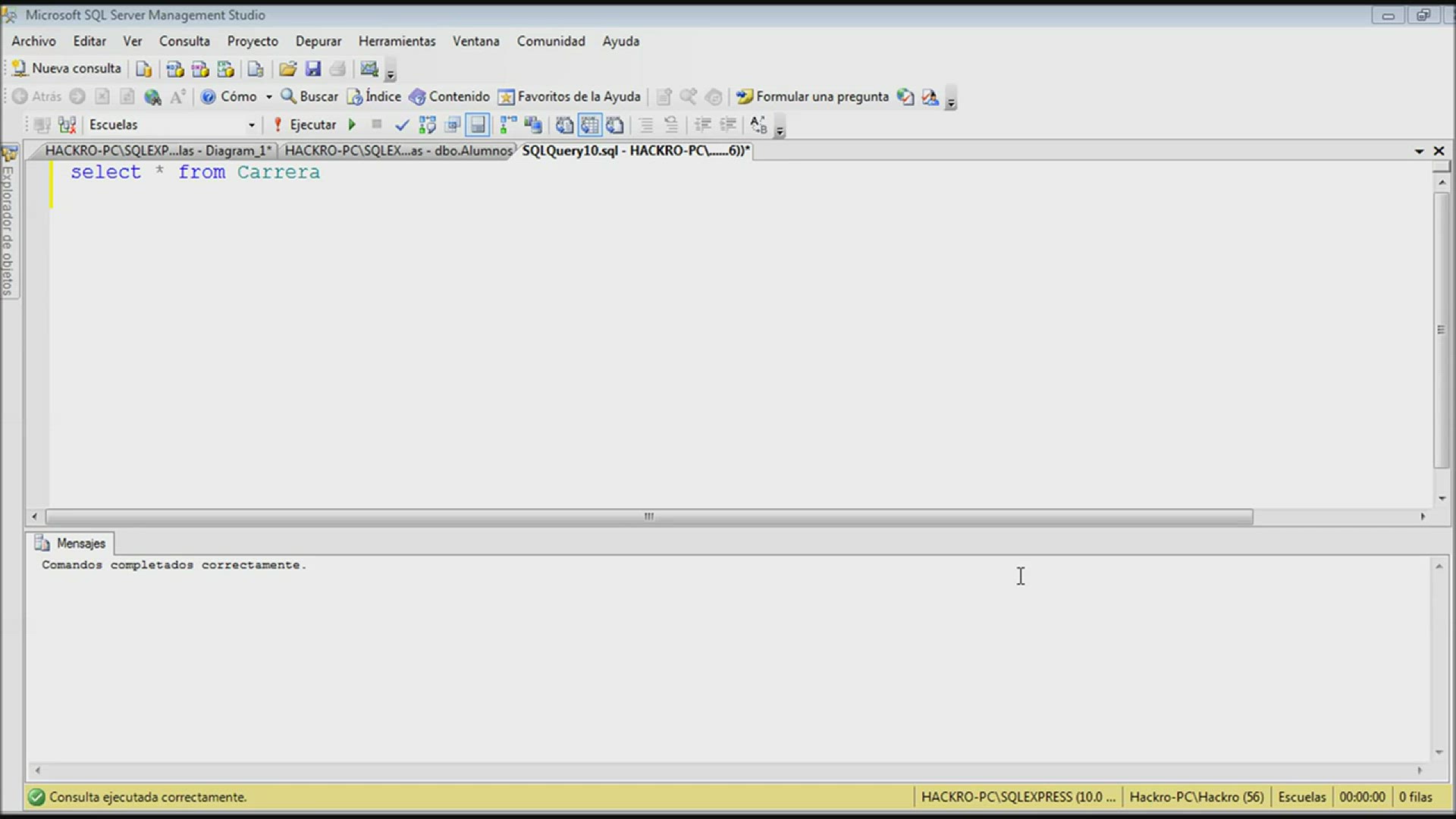1456x819 pixels.
Task: Toggle include actual execution plan
Action: click(508, 125)
